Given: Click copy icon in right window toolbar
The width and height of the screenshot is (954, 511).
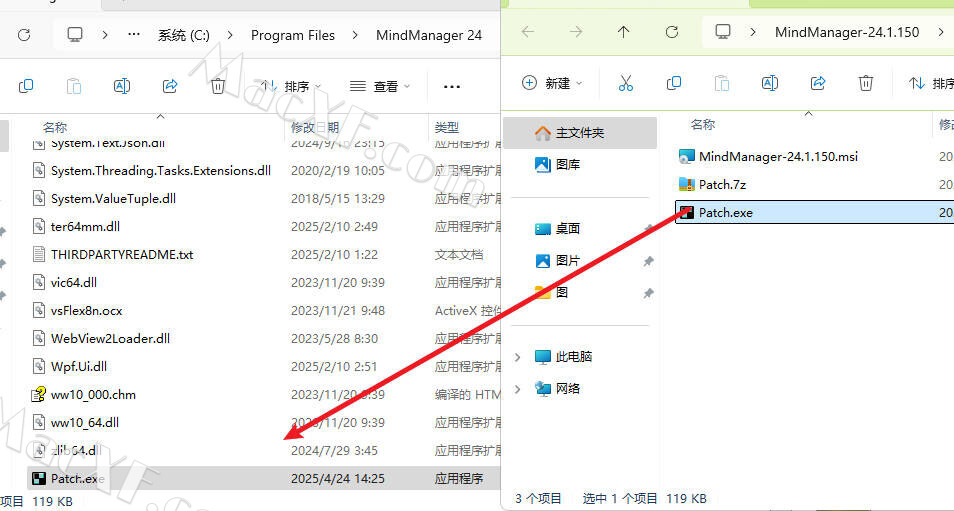Looking at the screenshot, I should tap(674, 83).
